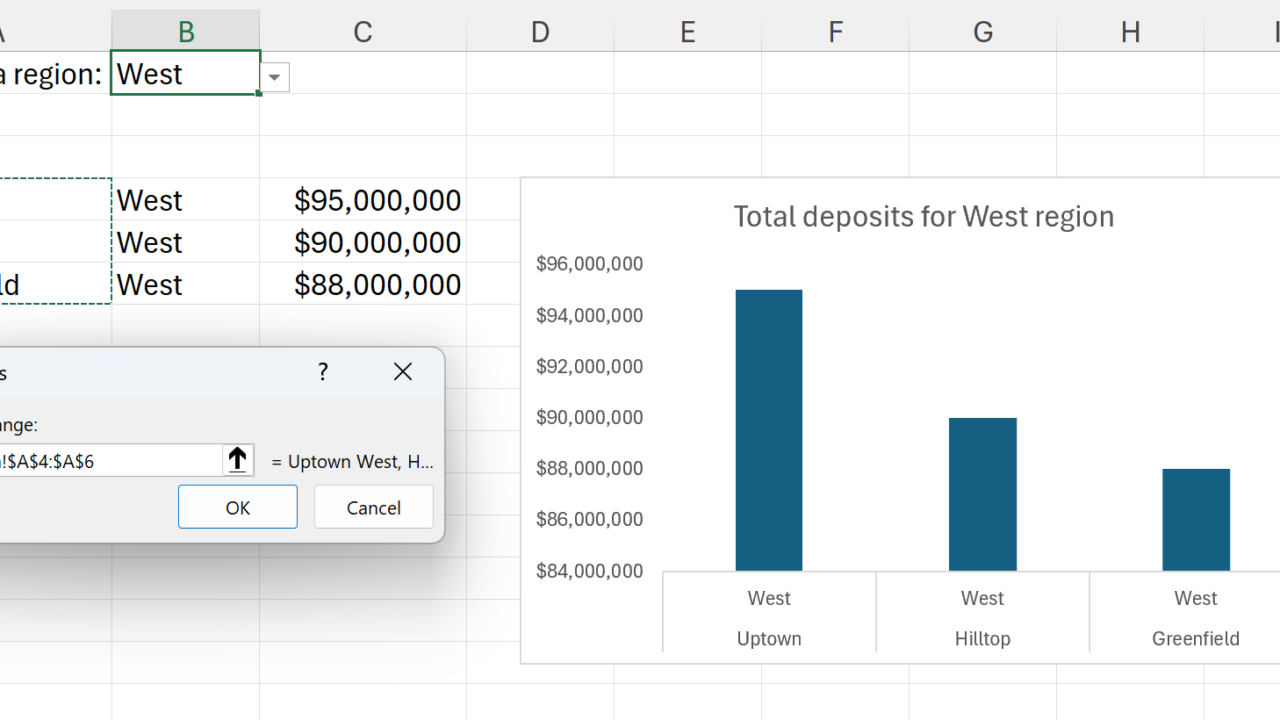Select column D header
Viewport: 1280px width, 720px height.
(540, 32)
